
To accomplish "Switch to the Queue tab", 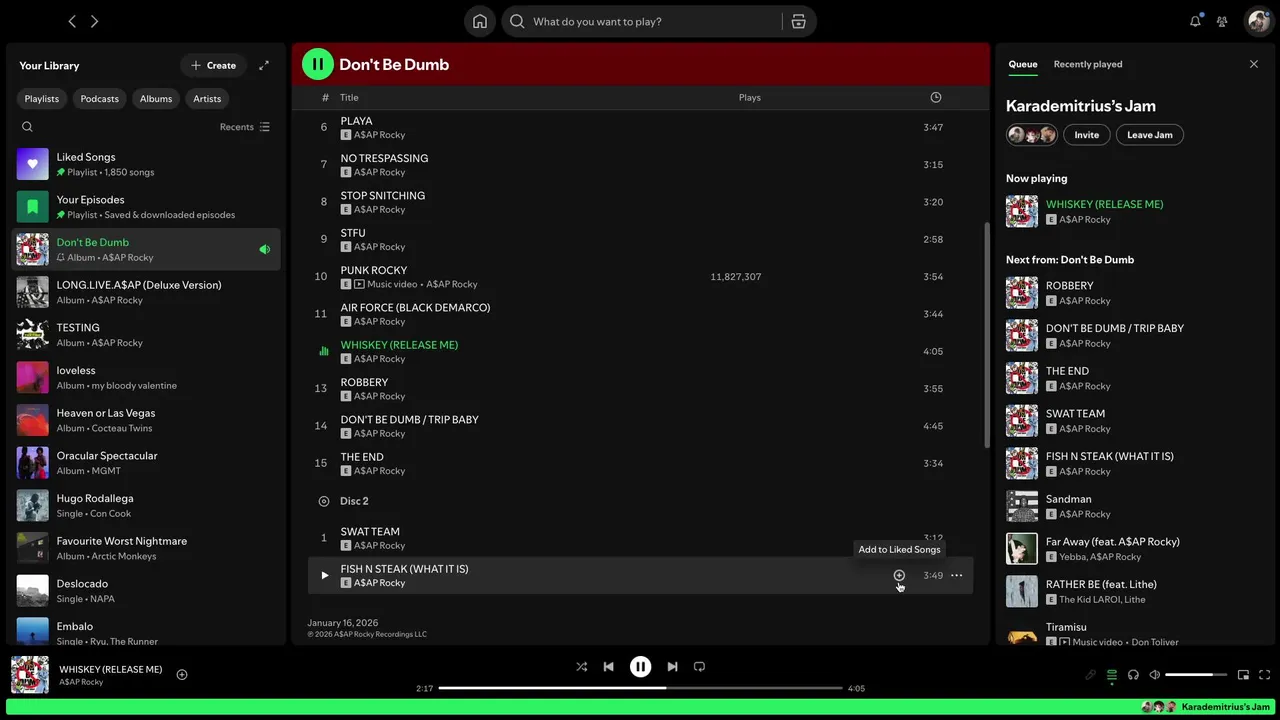I will click(x=1023, y=64).
